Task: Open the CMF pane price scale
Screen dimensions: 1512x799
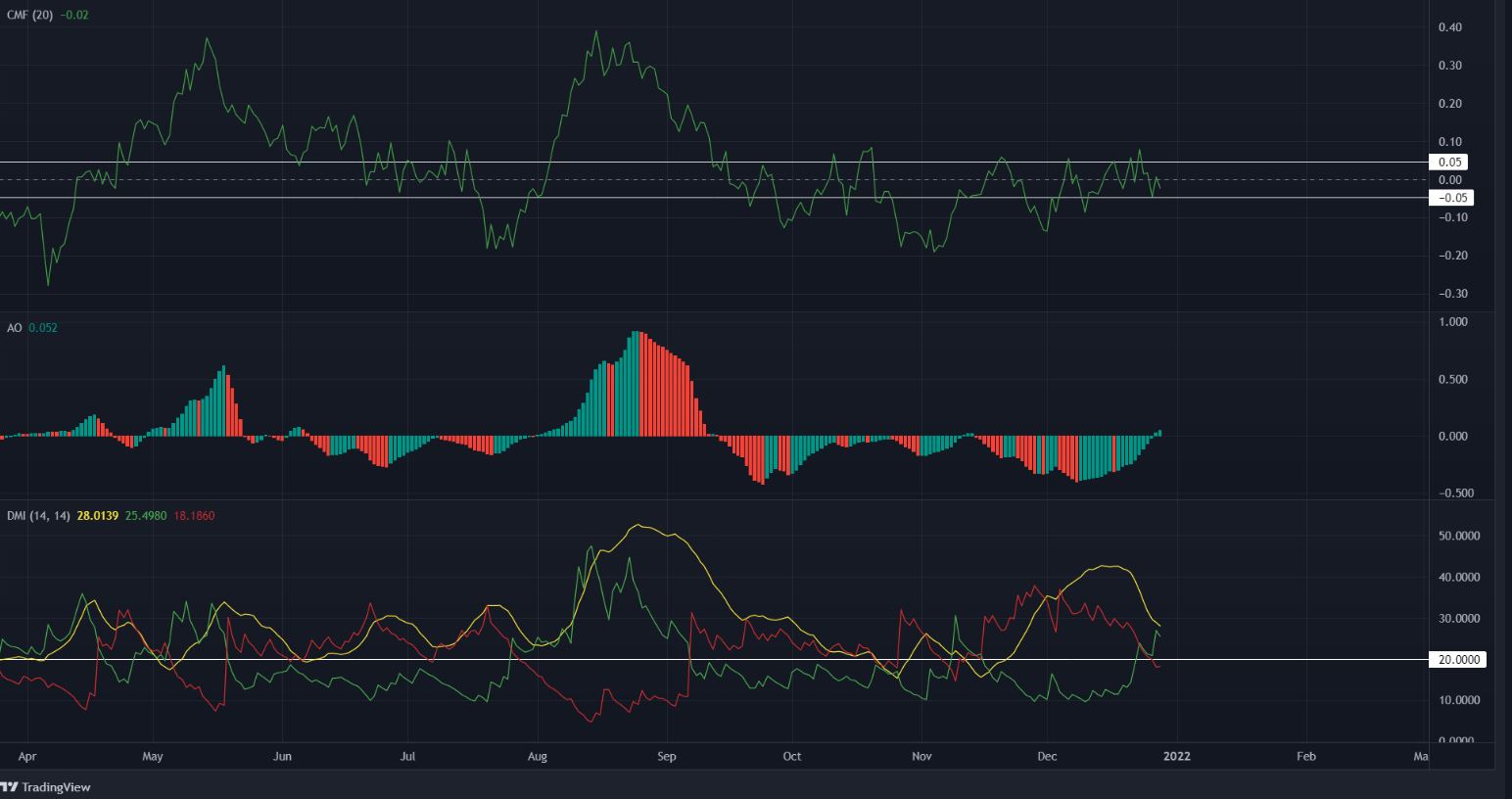Action: click(x=1452, y=157)
